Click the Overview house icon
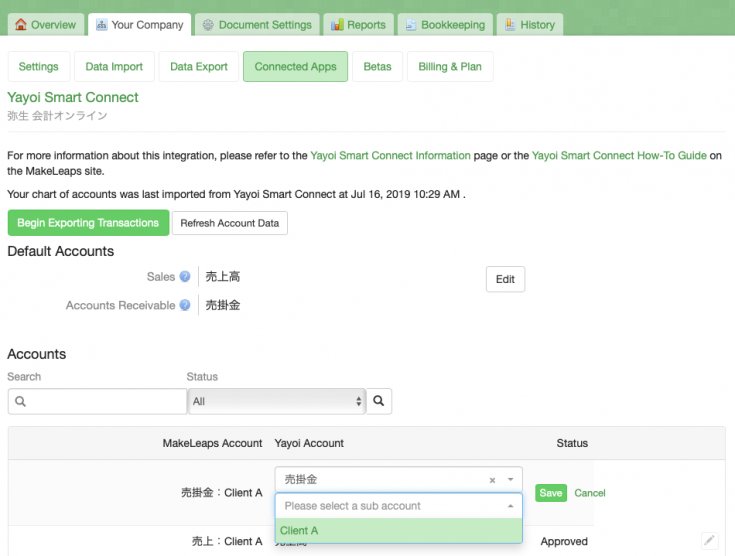This screenshot has height=556, width=735. [x=21, y=24]
